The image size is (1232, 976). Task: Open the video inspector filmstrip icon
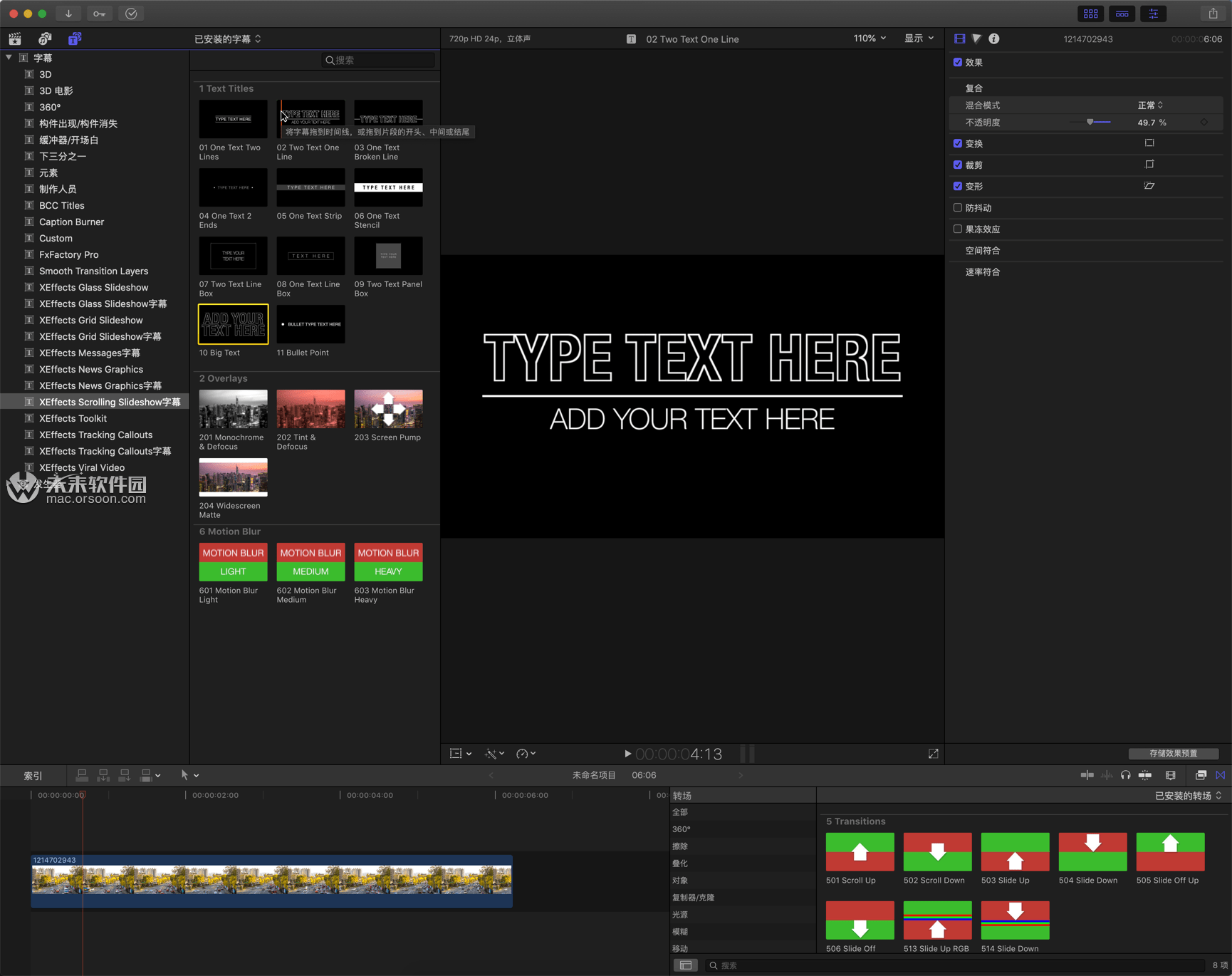(x=960, y=38)
